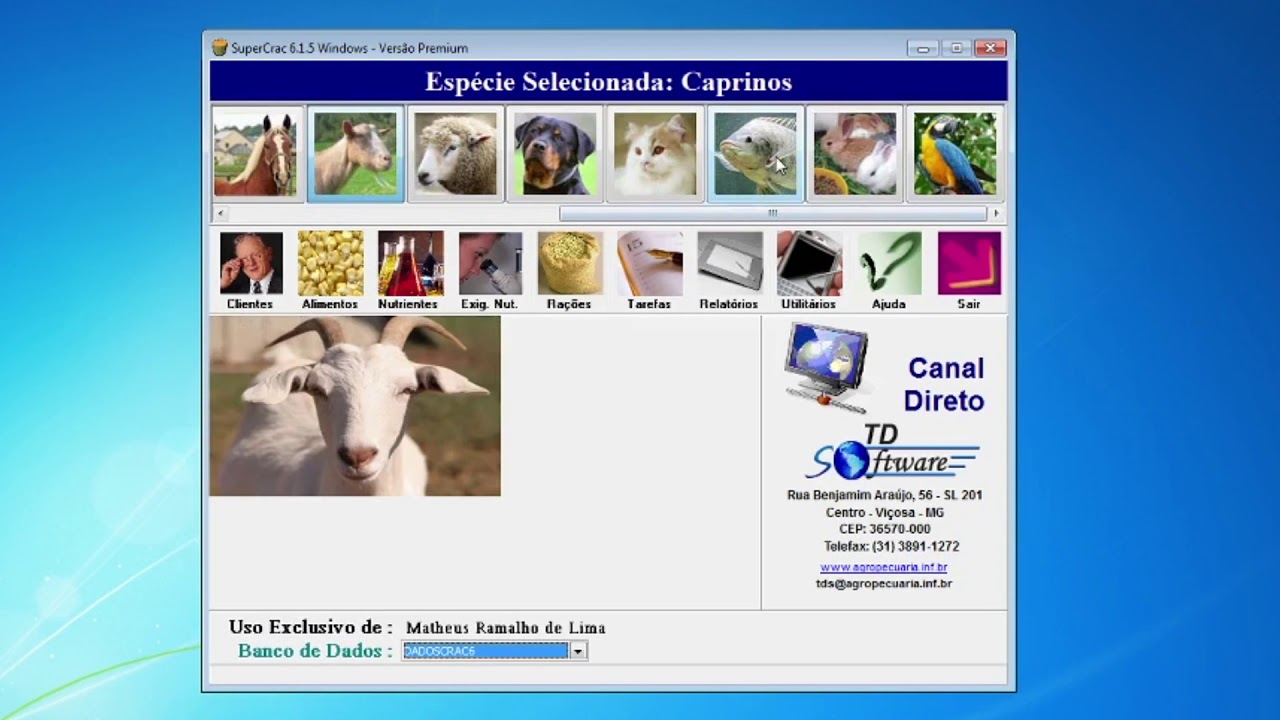Click the 'Telefax: (31) 3891-1272' text
1280x720 pixels.
pyautogui.click(x=891, y=547)
